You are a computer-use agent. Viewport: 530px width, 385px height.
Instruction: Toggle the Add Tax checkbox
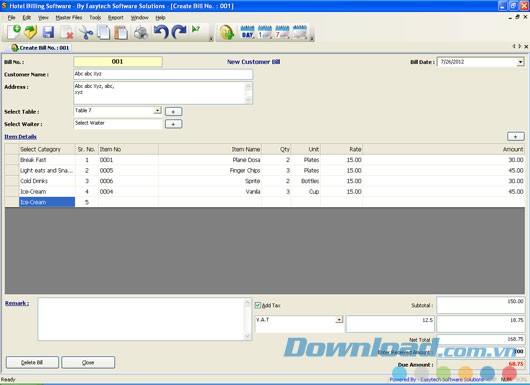point(258,305)
